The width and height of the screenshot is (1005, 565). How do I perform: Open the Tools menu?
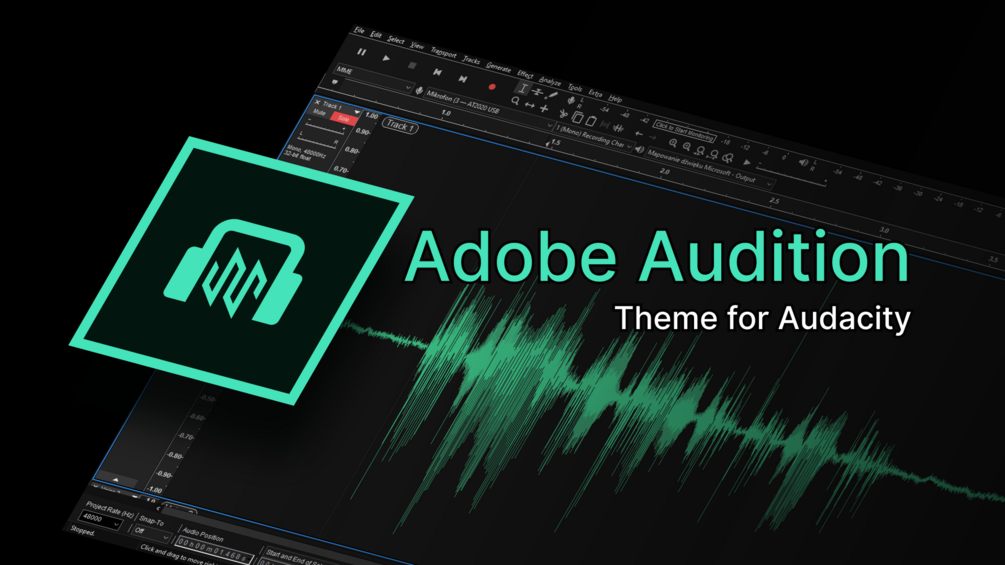click(x=575, y=88)
